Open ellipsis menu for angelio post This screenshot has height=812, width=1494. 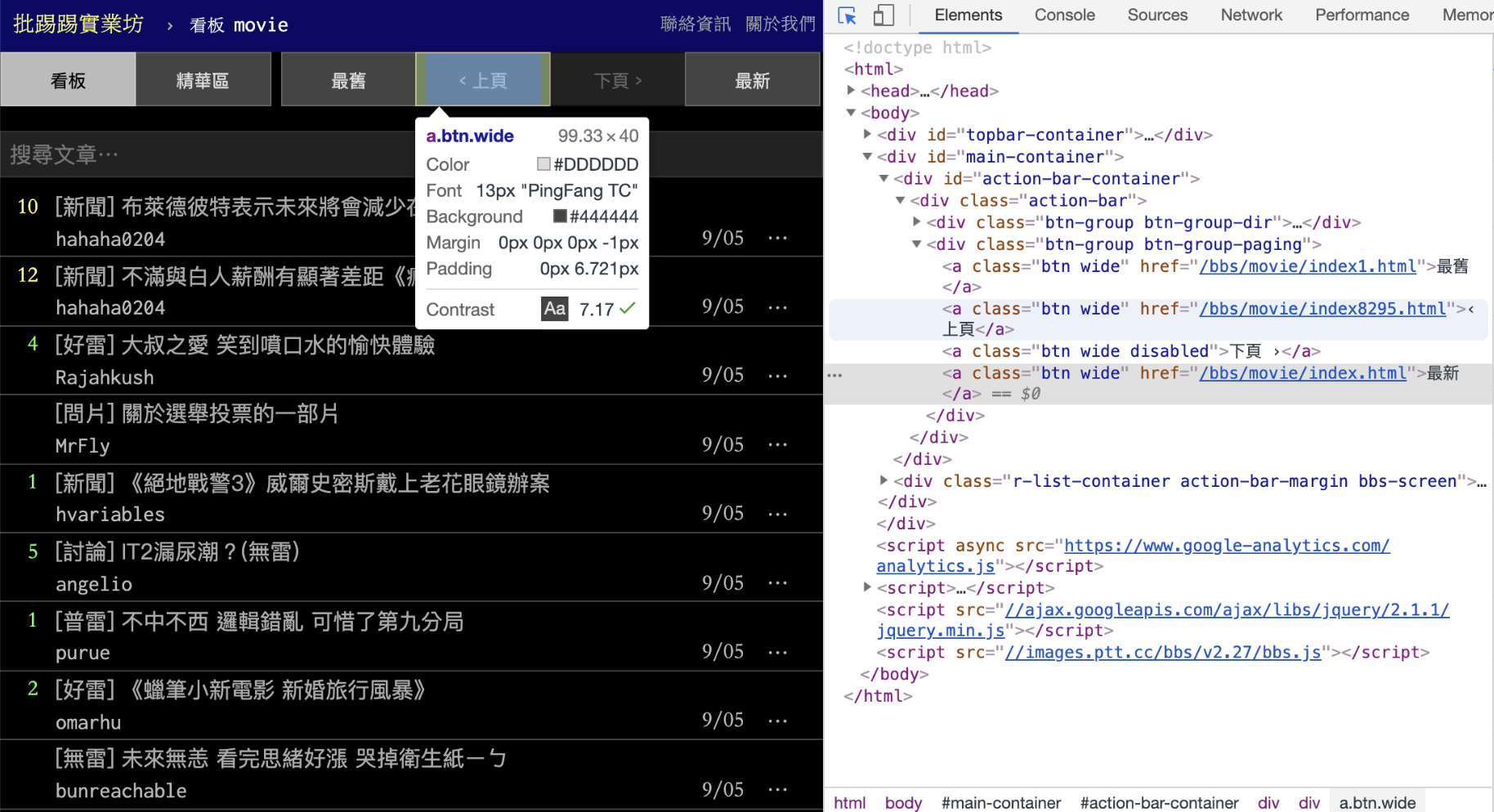(777, 583)
